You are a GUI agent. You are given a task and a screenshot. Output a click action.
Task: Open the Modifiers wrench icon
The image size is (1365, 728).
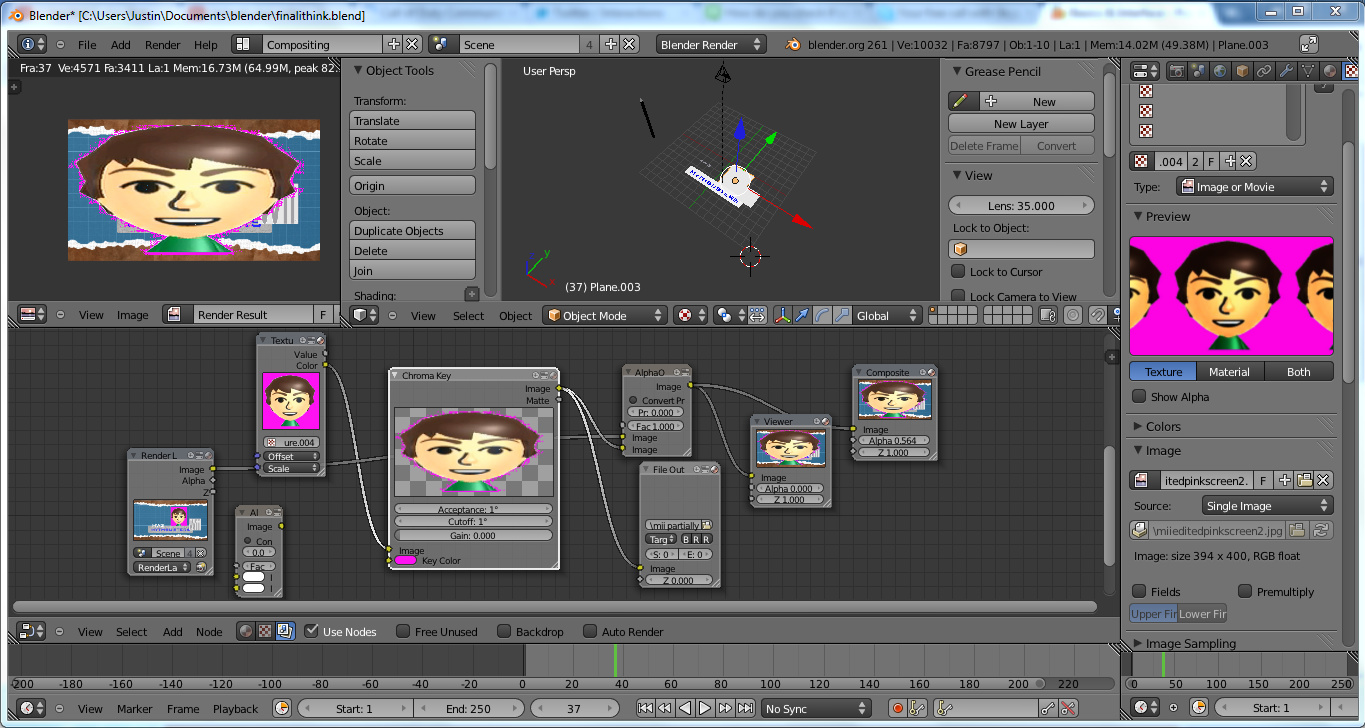1286,71
